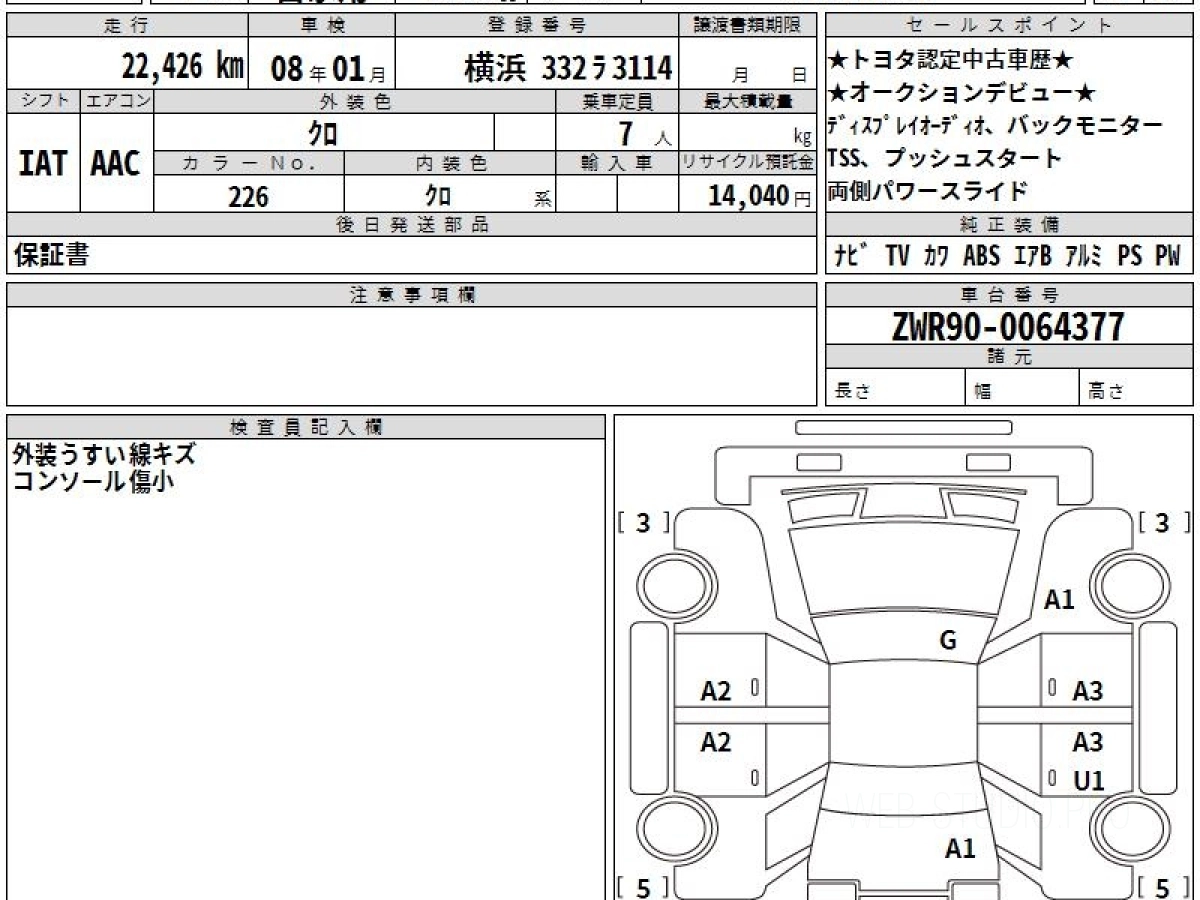Select the ★オークションデビュー★ line
This screenshot has height=900, width=1200.
coord(961,94)
